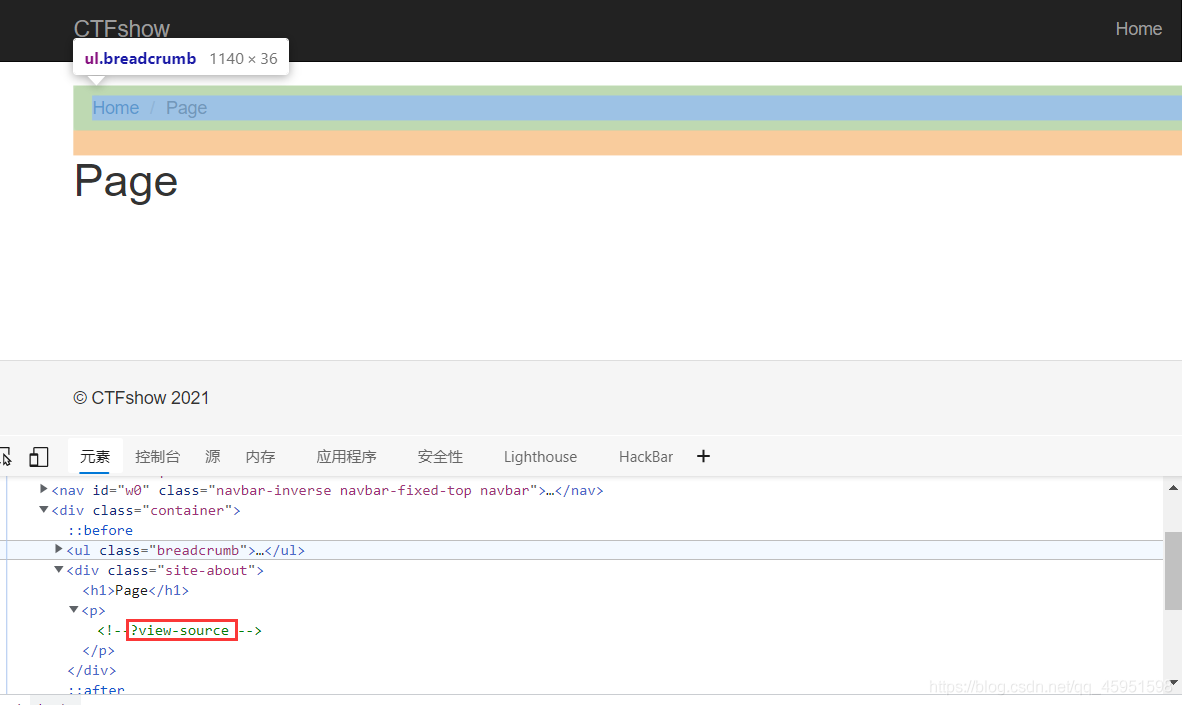Open the 控制台 tab
Image resolution: width=1182 pixels, height=705 pixels.
pyautogui.click(x=158, y=457)
